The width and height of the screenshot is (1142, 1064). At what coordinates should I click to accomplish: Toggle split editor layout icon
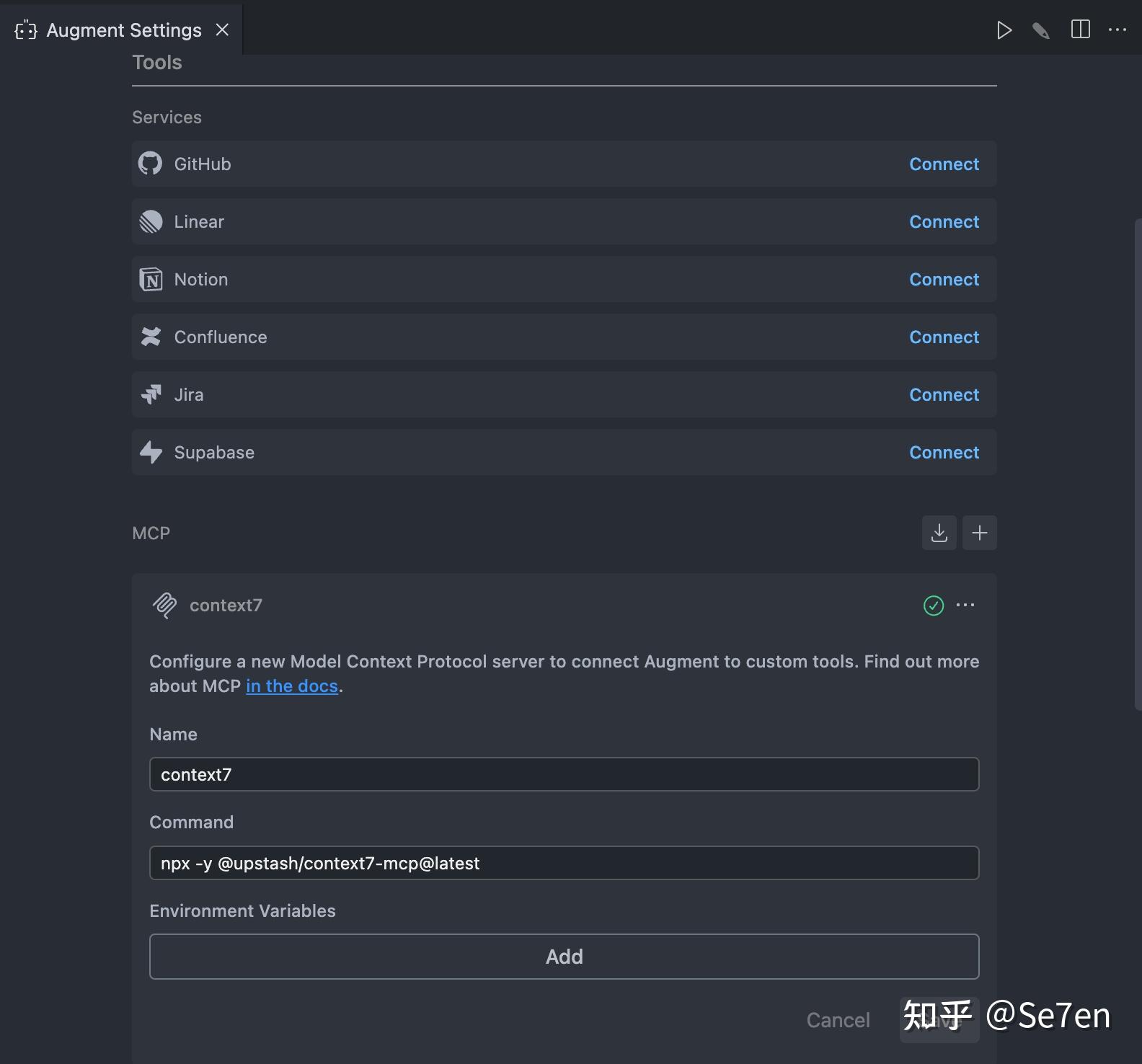point(1080,30)
